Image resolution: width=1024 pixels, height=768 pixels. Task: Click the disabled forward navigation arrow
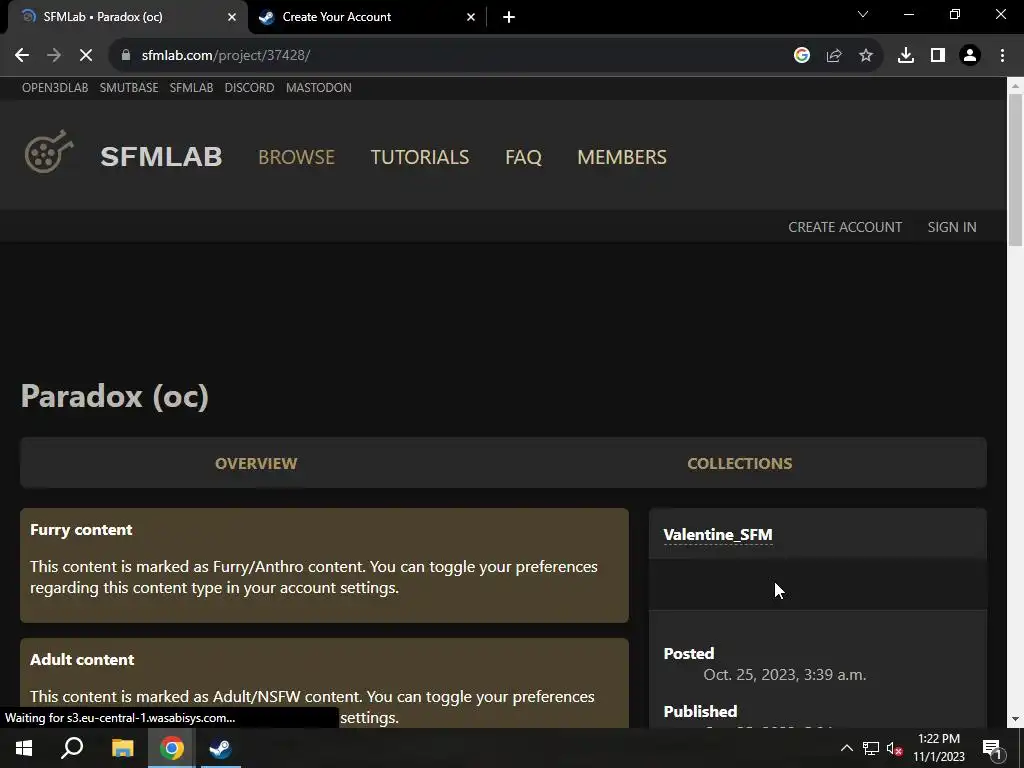(54, 56)
